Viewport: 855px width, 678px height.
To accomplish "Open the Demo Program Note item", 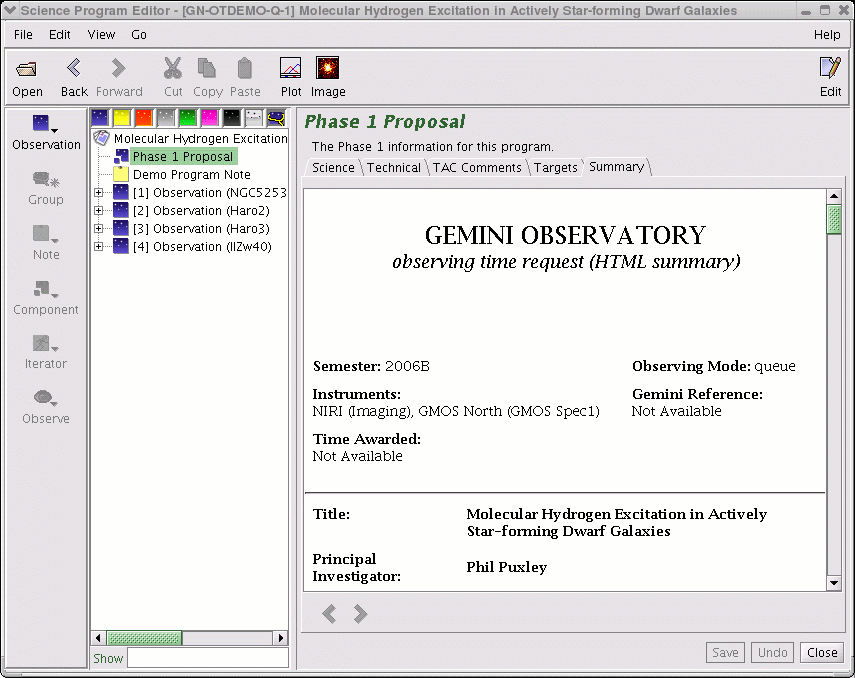I will pyautogui.click(x=183, y=175).
